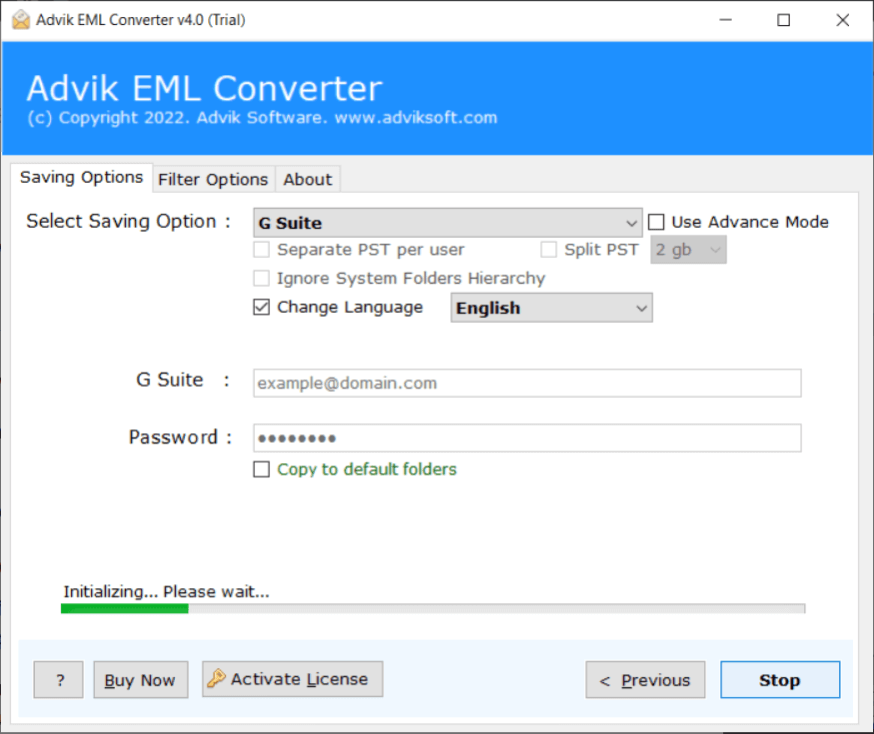The image size is (874, 734).
Task: Click the question mark help button
Action: [x=59, y=679]
